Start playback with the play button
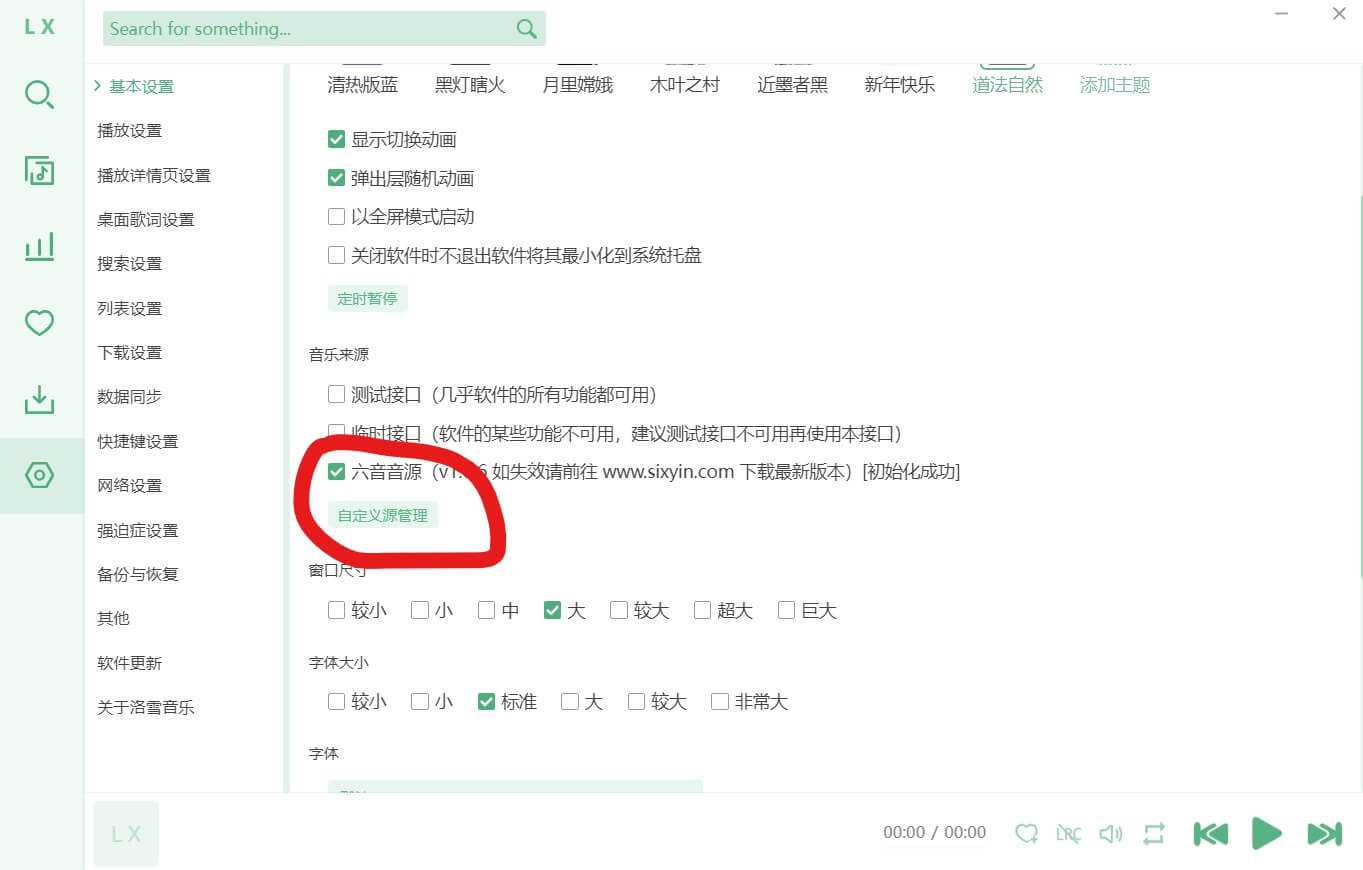The width and height of the screenshot is (1363, 870). coord(1267,833)
